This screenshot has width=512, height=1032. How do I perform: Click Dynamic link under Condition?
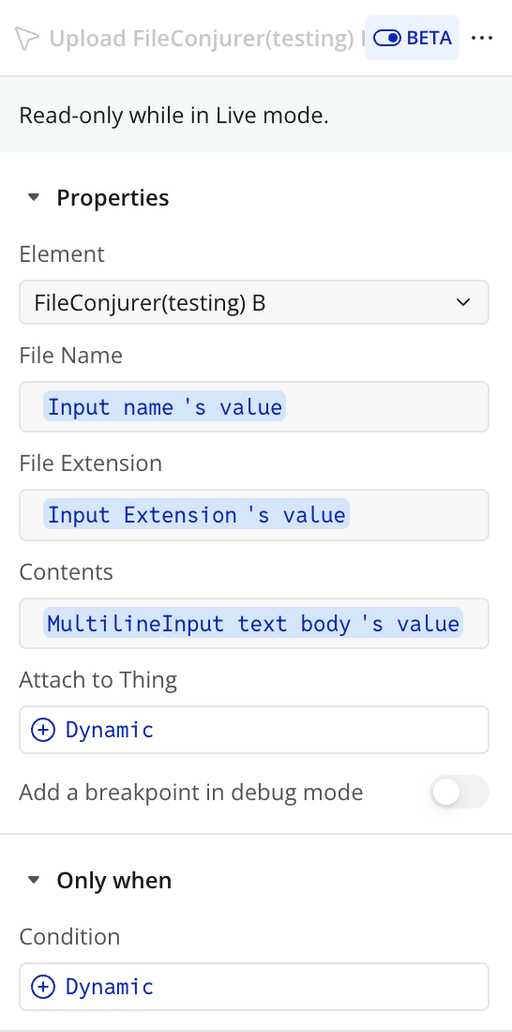(109, 987)
